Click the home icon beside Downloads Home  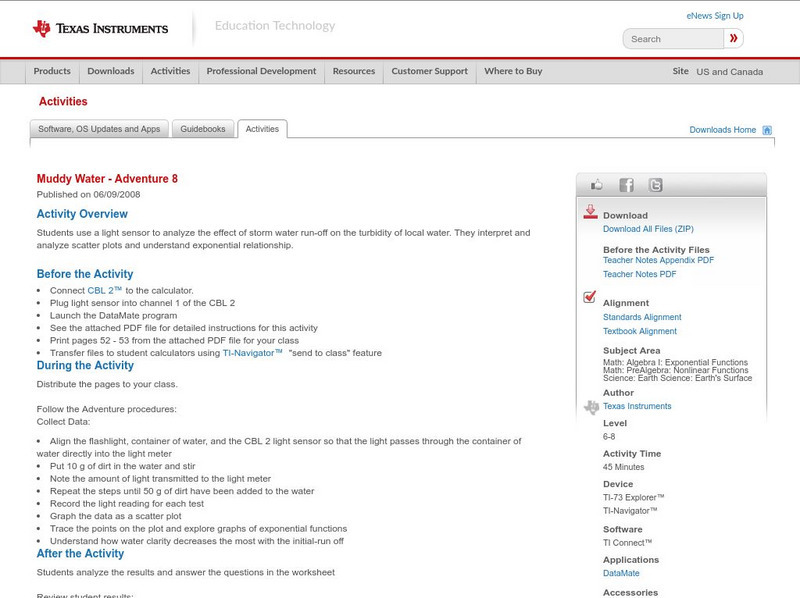(x=767, y=130)
